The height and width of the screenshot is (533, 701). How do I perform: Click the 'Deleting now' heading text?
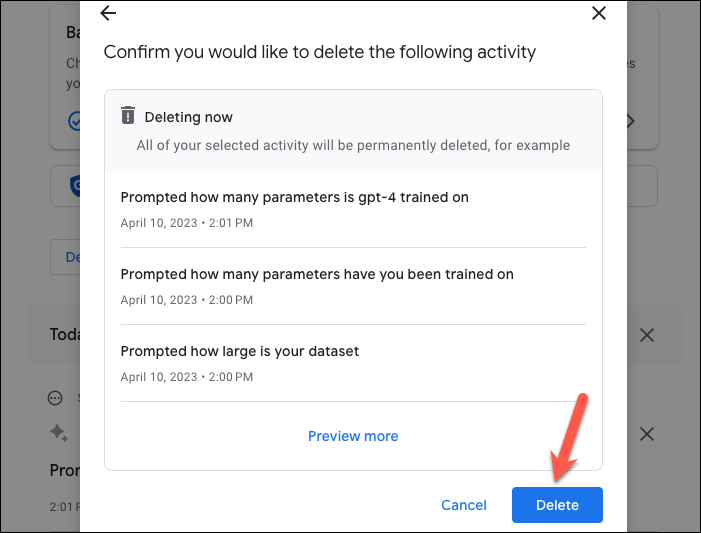(x=188, y=117)
